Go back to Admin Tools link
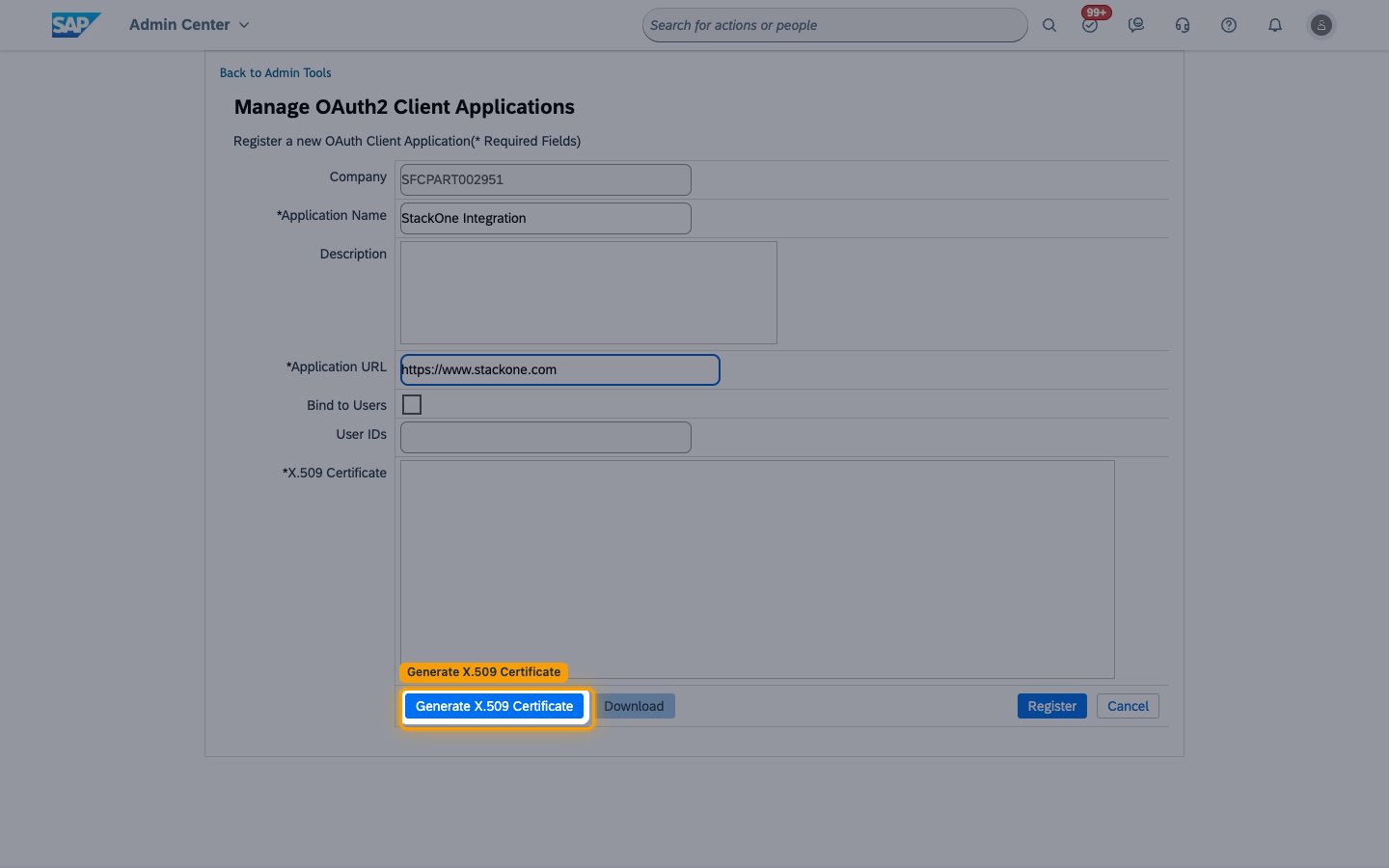The image size is (1389, 868). click(x=275, y=72)
